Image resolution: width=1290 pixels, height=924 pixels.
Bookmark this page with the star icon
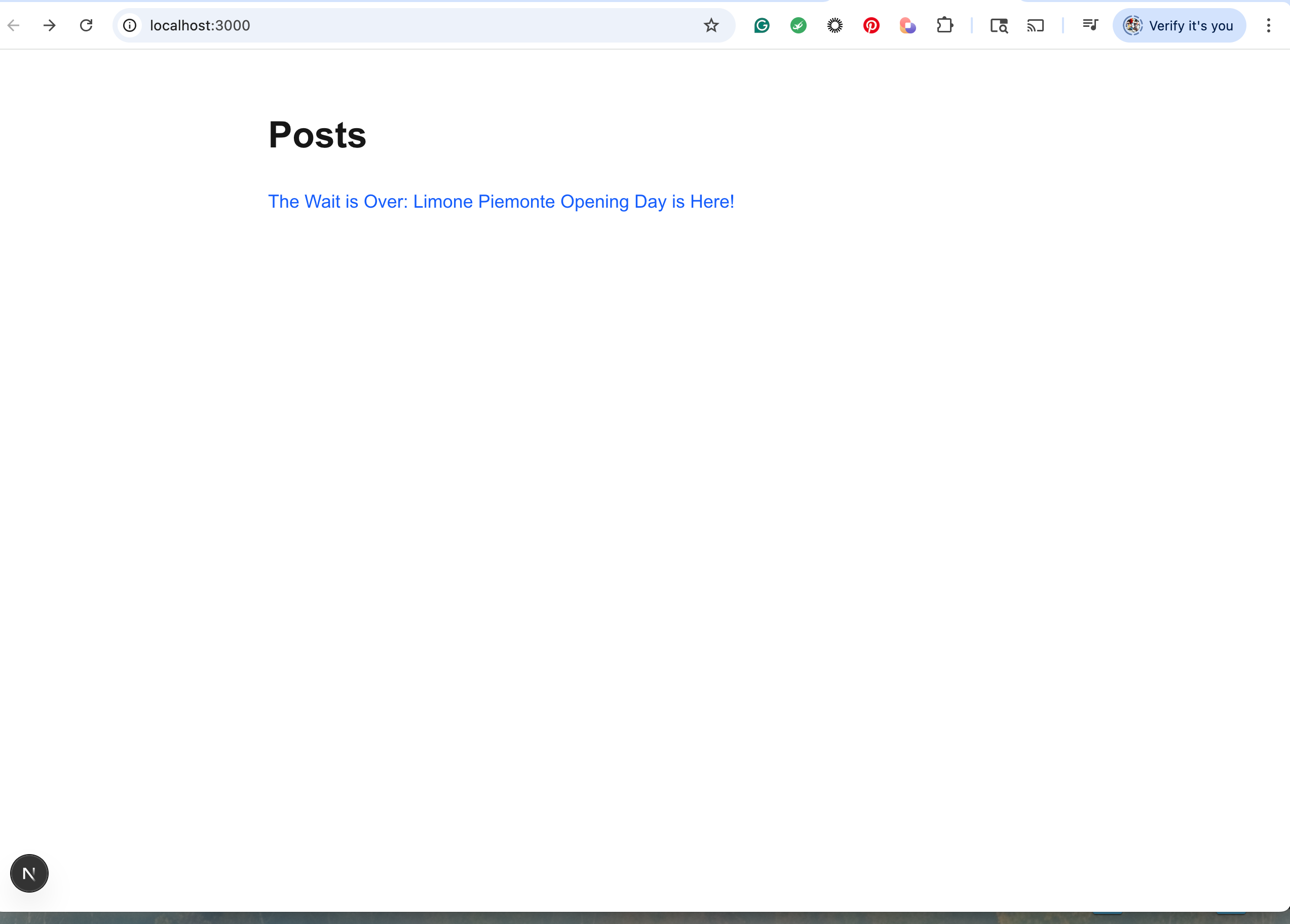pos(711,25)
